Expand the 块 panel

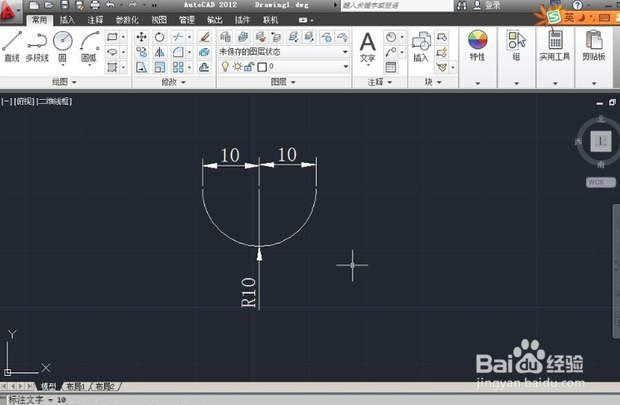[433, 82]
